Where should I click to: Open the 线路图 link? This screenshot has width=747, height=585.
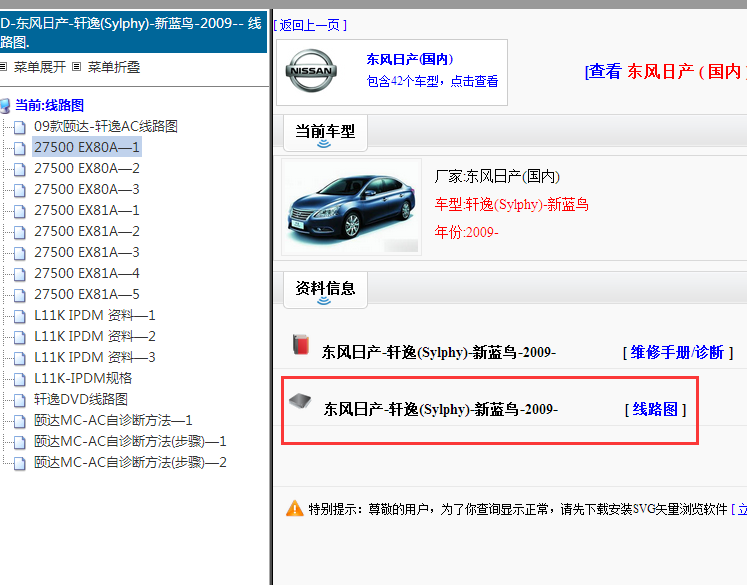tap(655, 409)
